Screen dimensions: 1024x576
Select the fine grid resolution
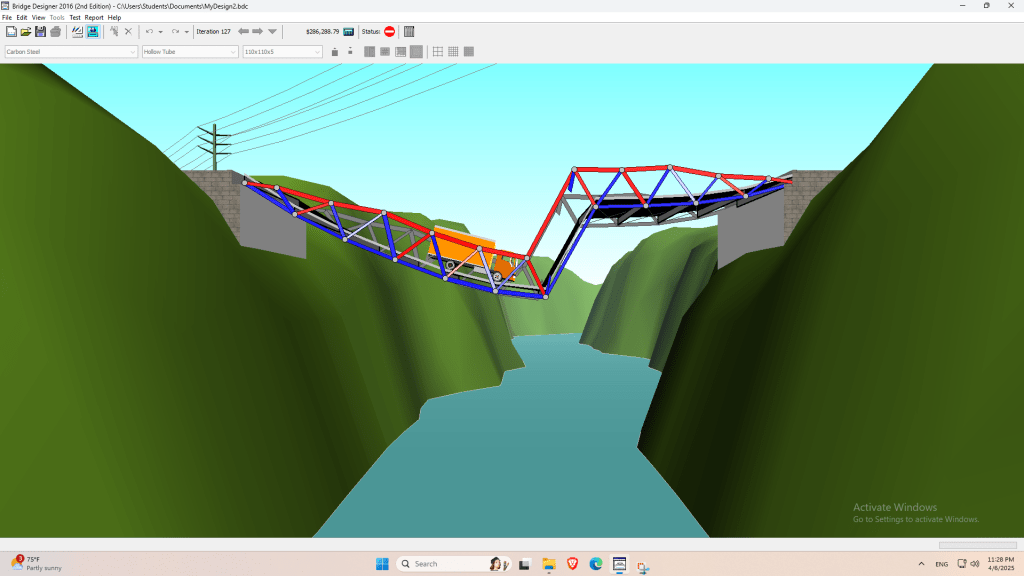pos(469,52)
